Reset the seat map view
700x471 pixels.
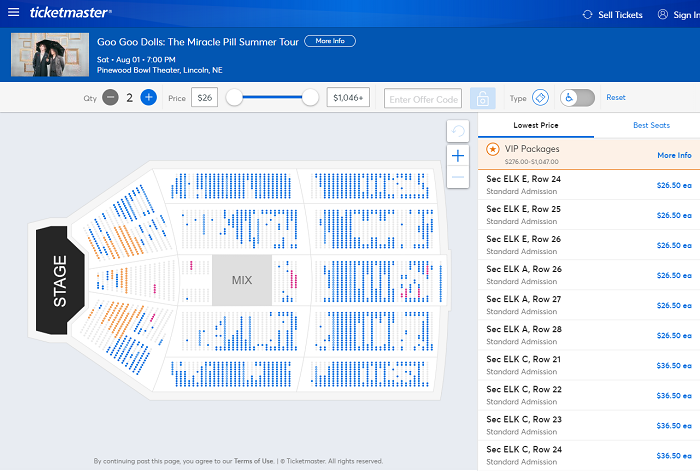457,132
